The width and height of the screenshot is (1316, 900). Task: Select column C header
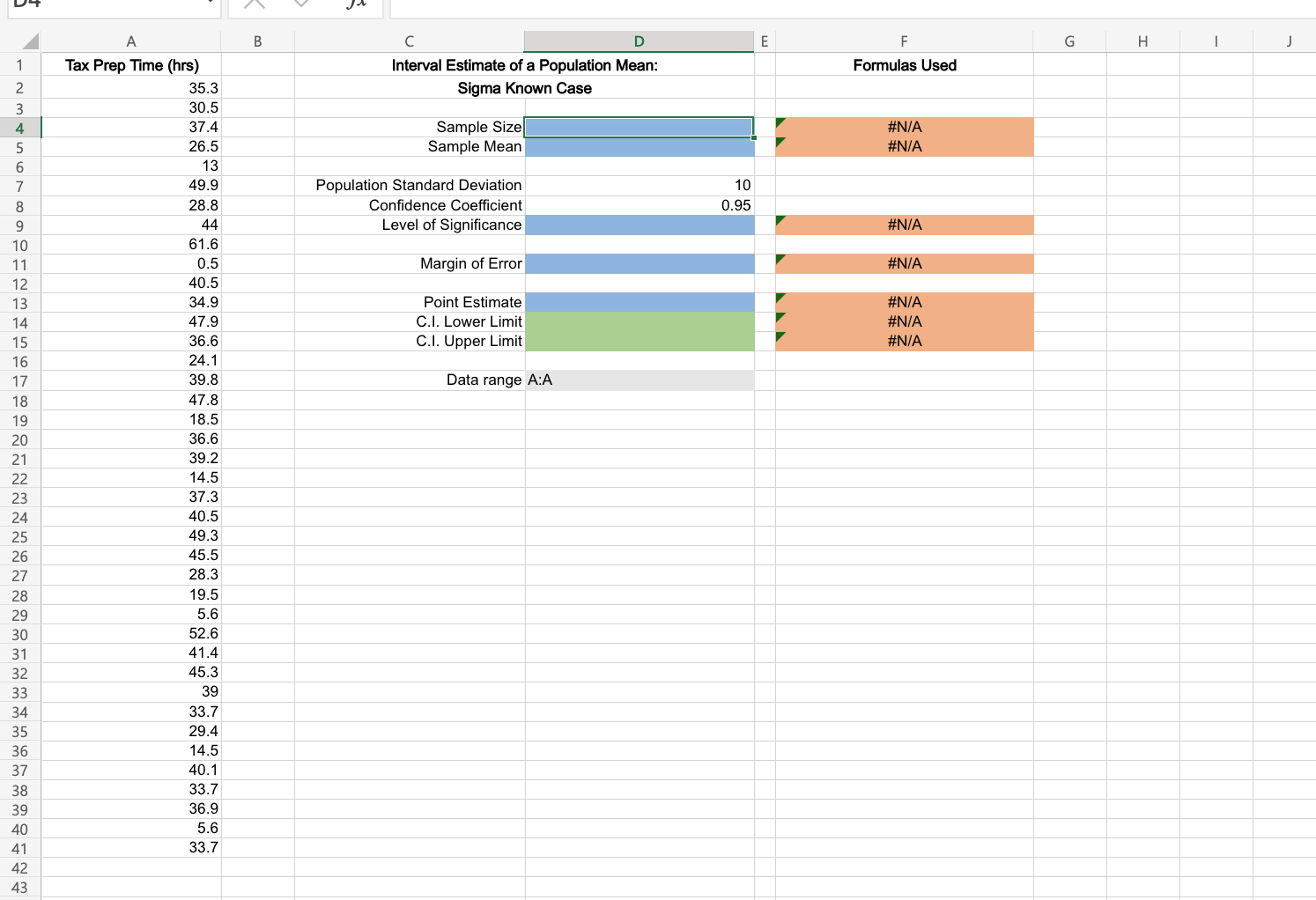tap(410, 41)
